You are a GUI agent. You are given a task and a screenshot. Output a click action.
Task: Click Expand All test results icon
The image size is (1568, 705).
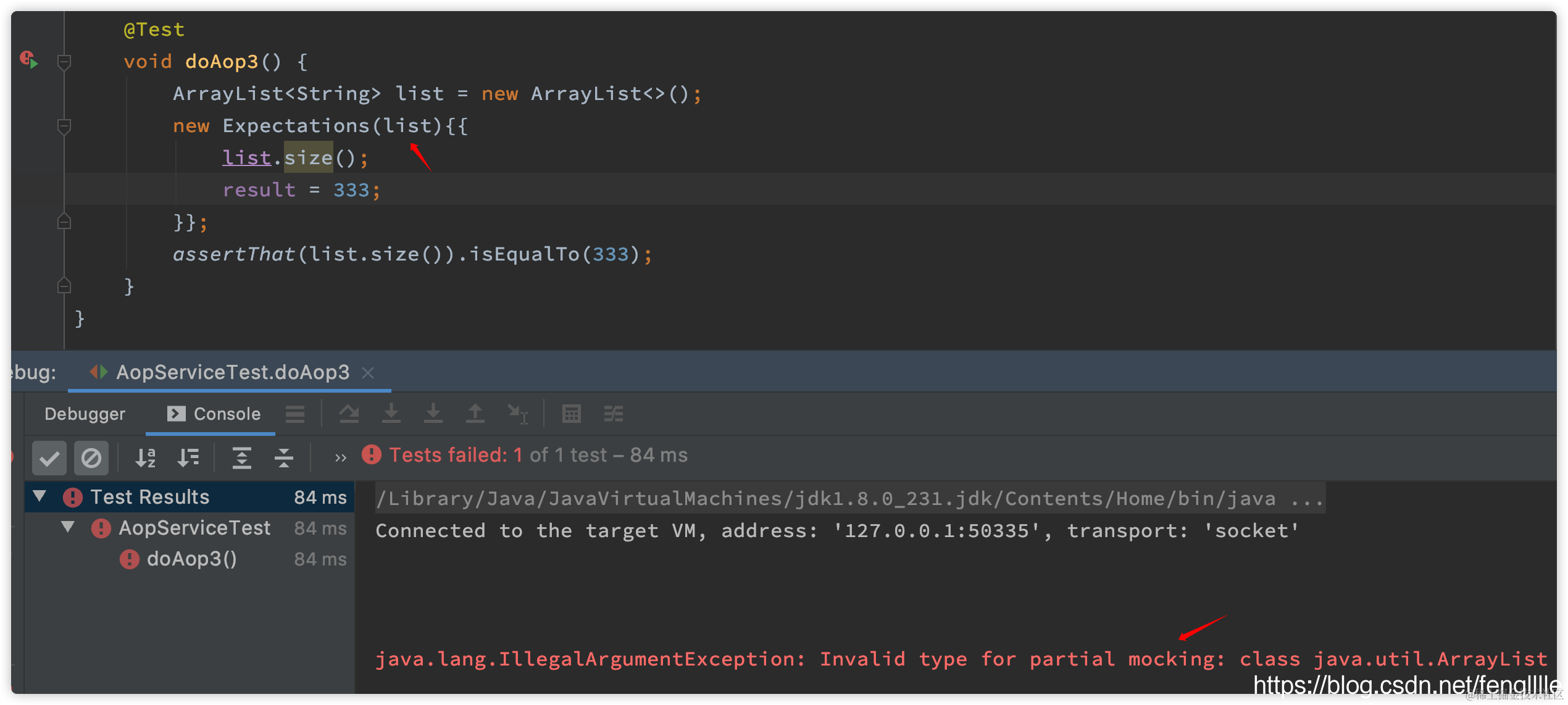click(241, 457)
